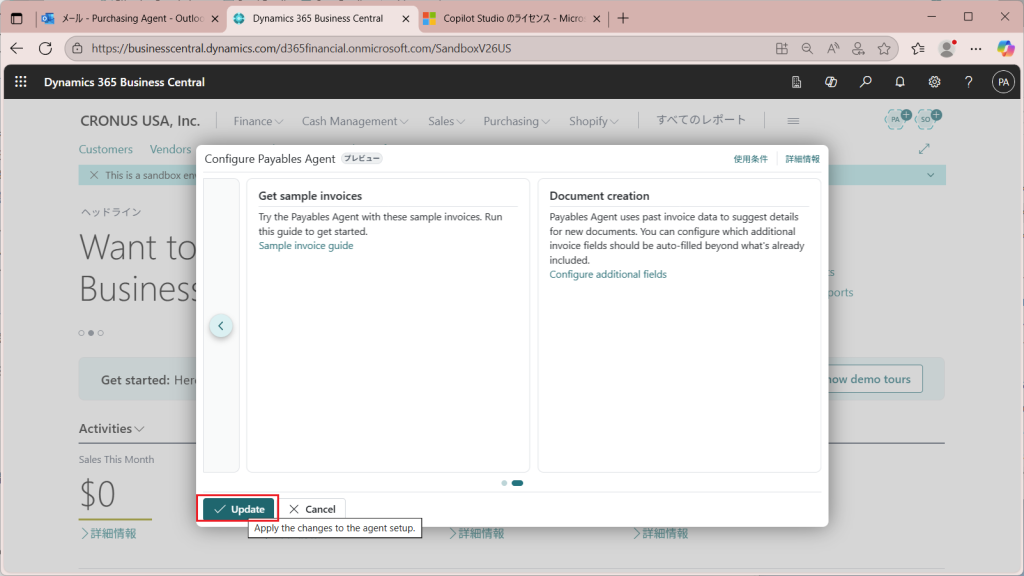
Task: Select the SO agent icon under header
Action: coord(927,119)
